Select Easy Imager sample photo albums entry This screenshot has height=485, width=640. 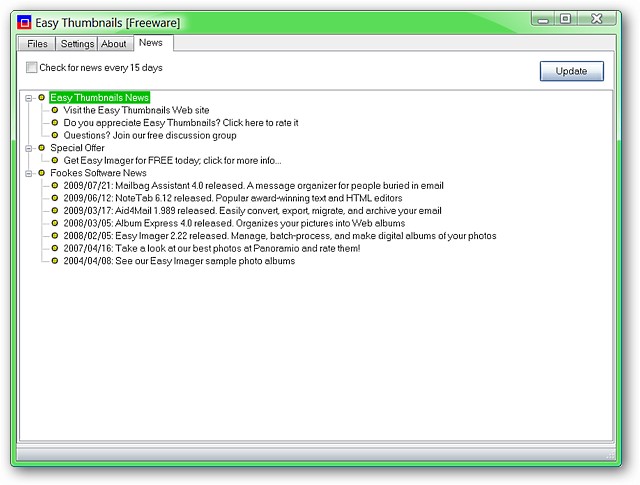pyautogui.click(x=179, y=261)
